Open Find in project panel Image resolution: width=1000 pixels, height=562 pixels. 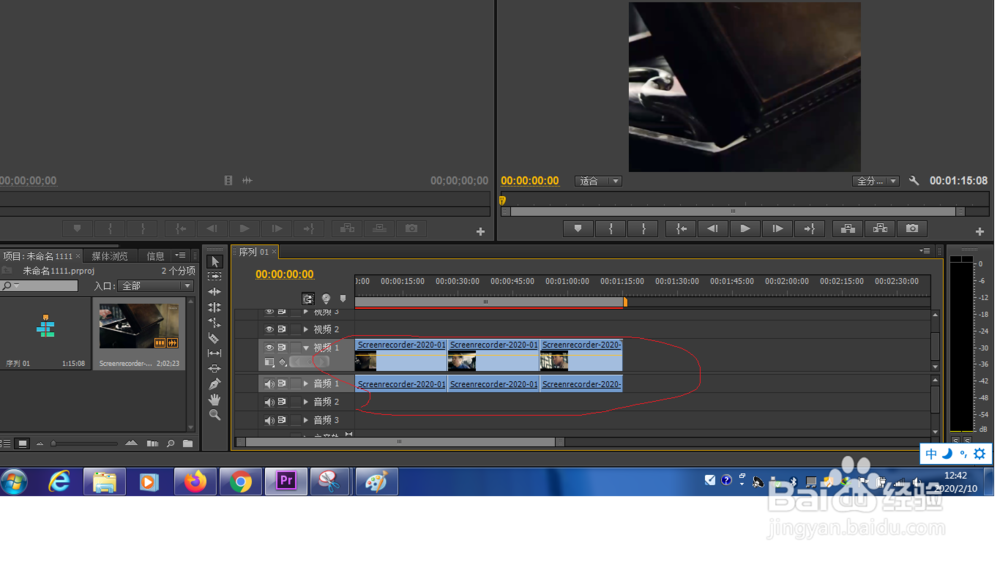pyautogui.click(x=170, y=443)
